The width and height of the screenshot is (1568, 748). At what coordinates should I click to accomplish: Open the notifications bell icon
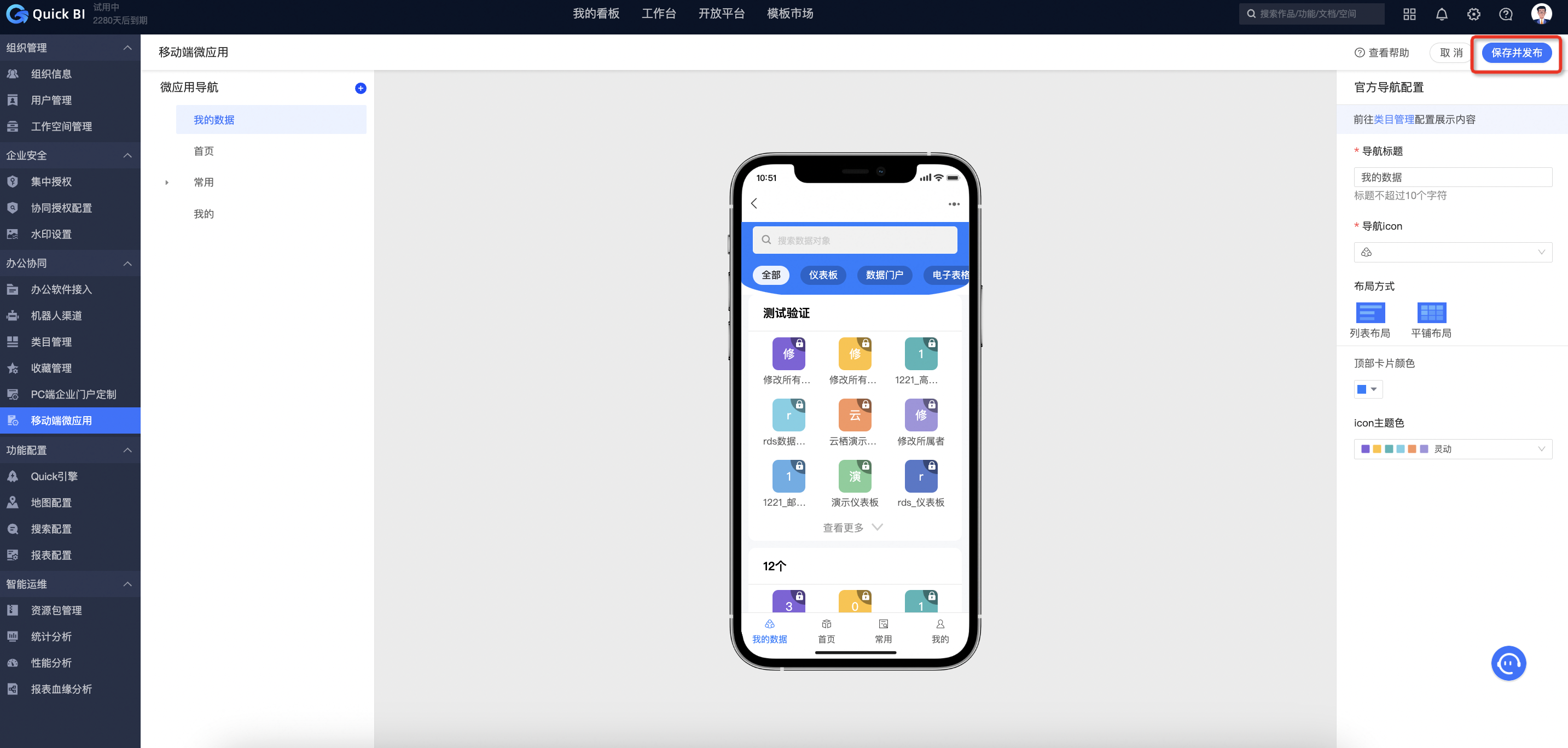click(x=1442, y=14)
